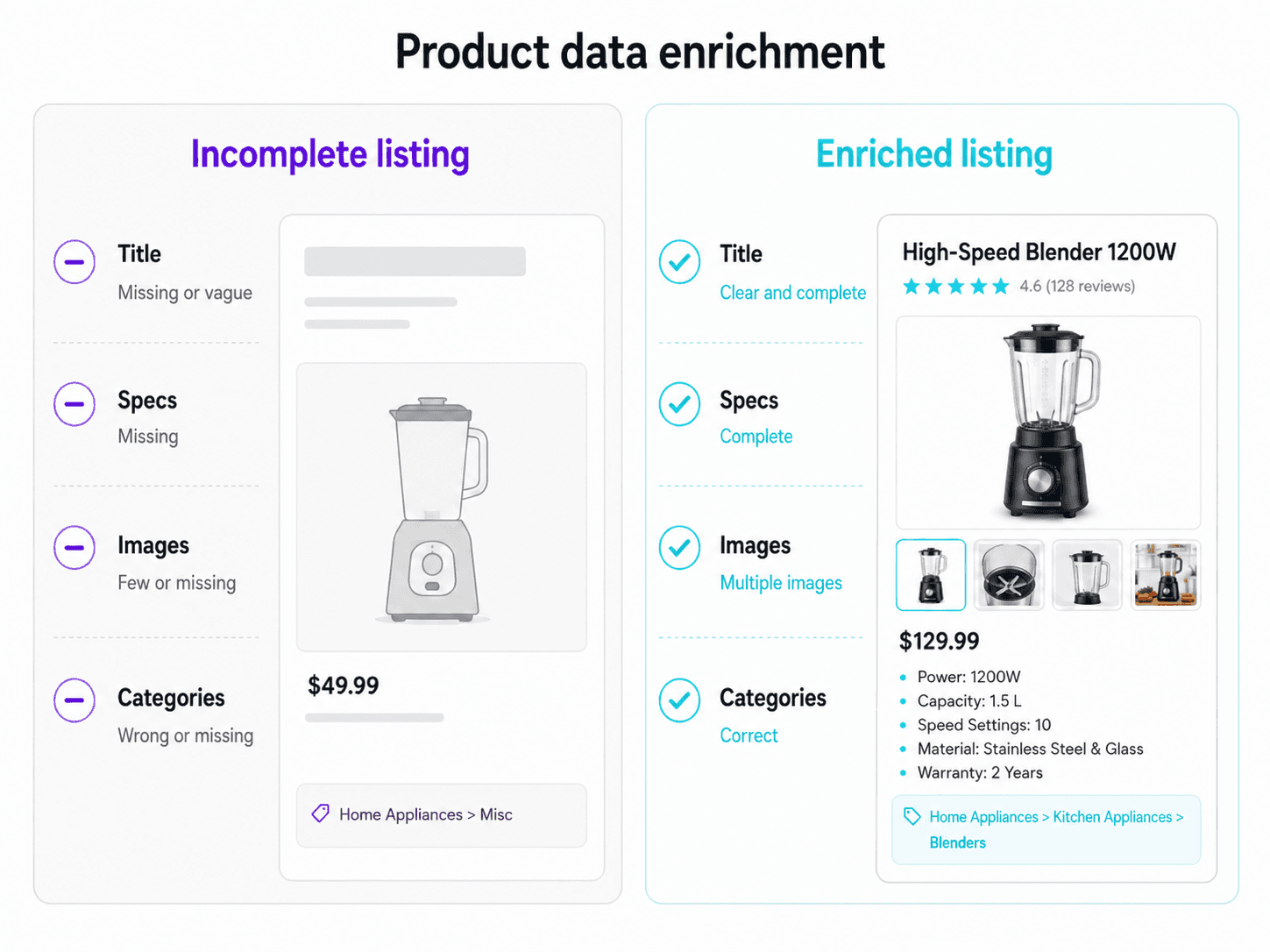Click the 4.6 (128 reviews) text
Screen dimensions: 1270x952
[1077, 287]
